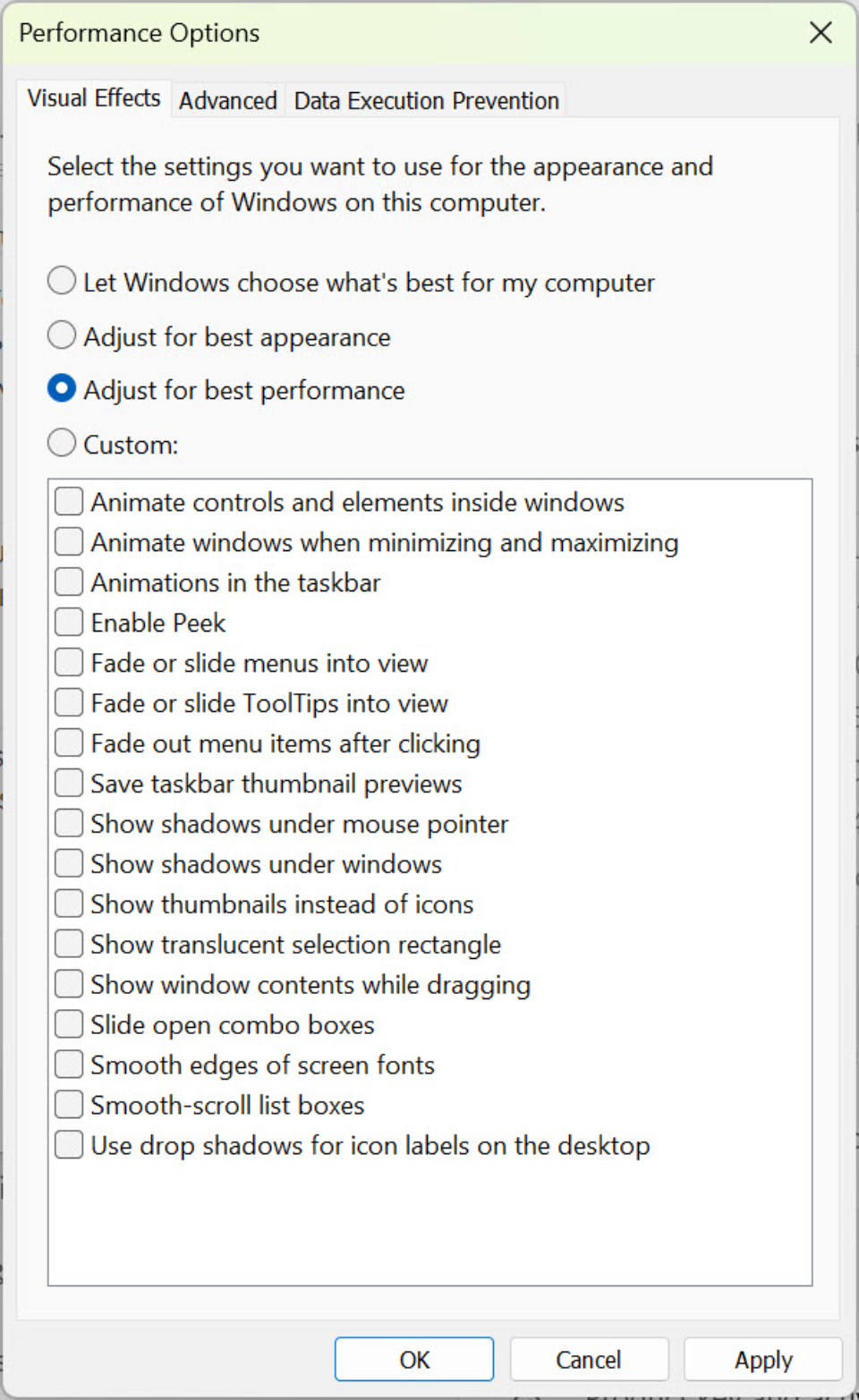This screenshot has height=1400, width=859.
Task: Check Save taskbar thumbnail previews
Action: (x=68, y=783)
